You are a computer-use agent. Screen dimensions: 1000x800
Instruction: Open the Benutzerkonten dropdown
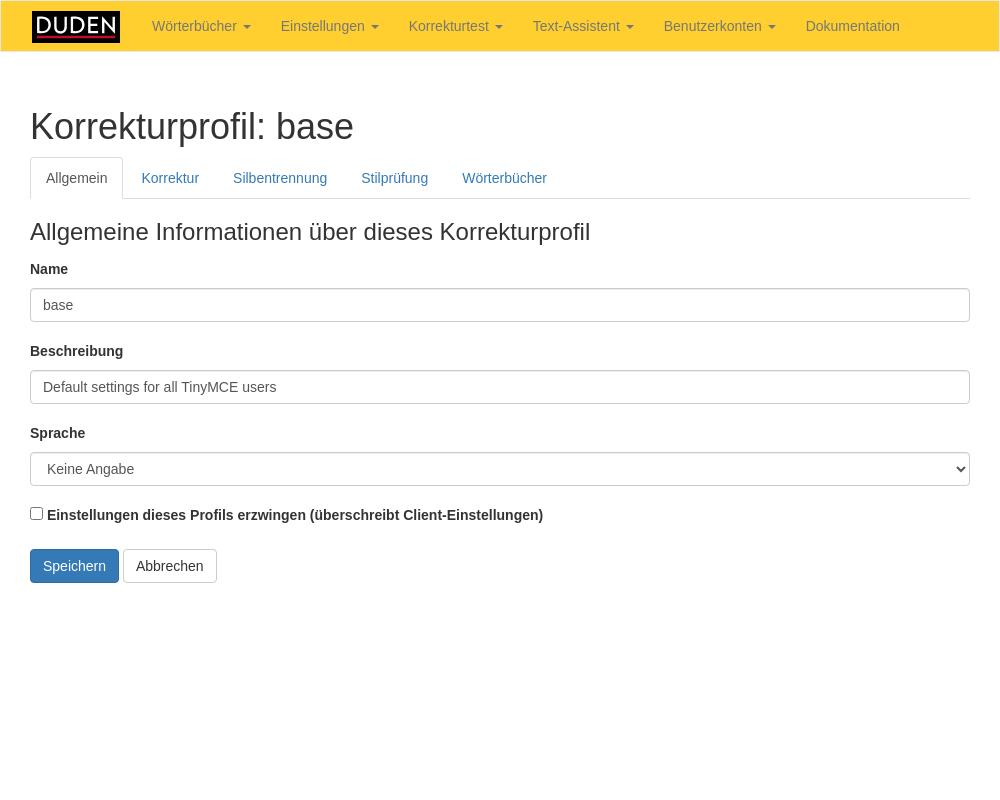pyautogui.click(x=719, y=26)
